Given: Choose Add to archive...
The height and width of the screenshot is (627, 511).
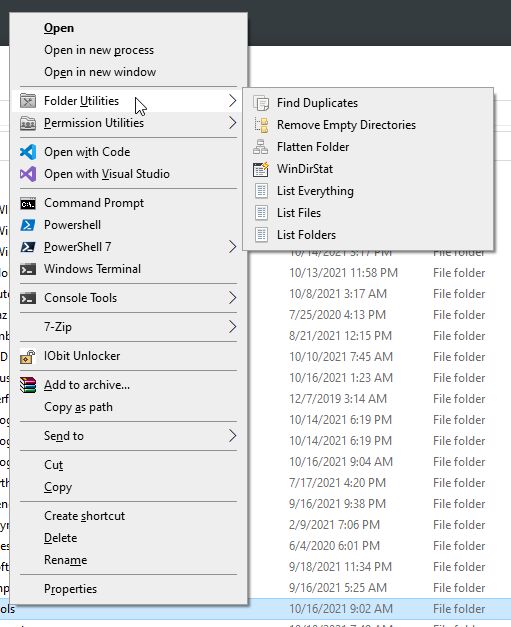Looking at the screenshot, I should (x=87, y=385).
